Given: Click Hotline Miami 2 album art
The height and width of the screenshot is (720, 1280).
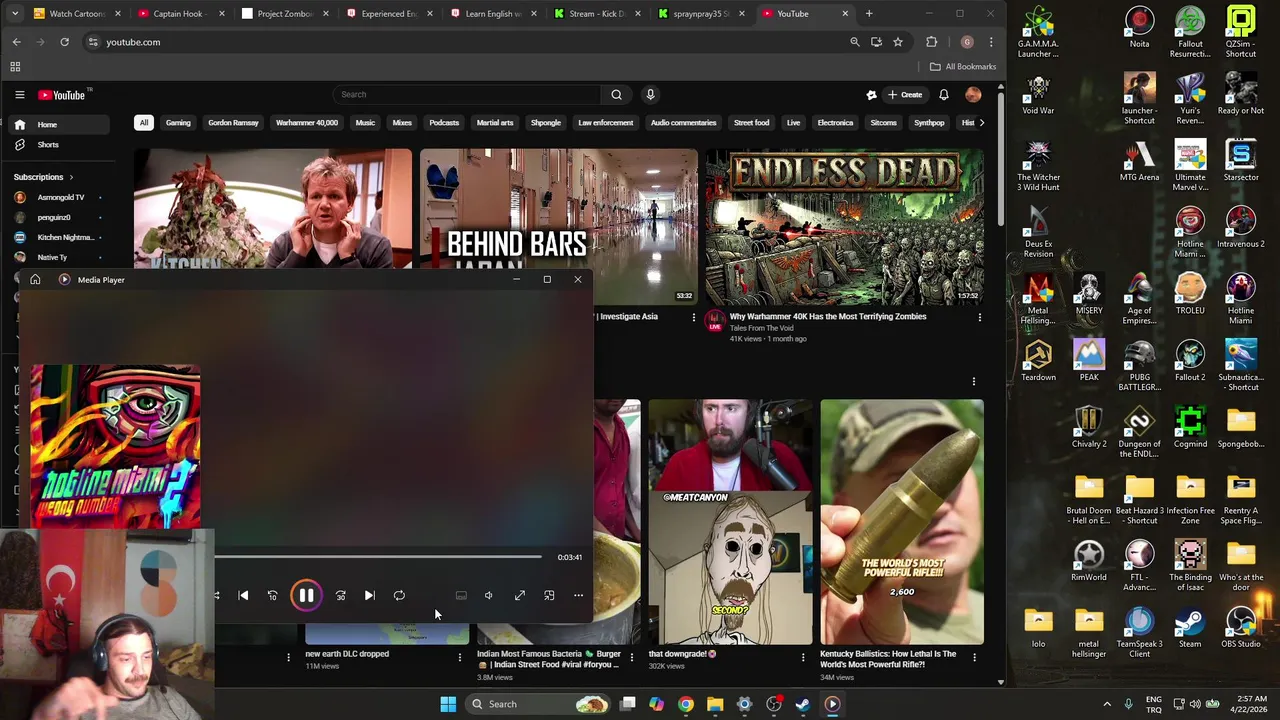Looking at the screenshot, I should click(115, 446).
